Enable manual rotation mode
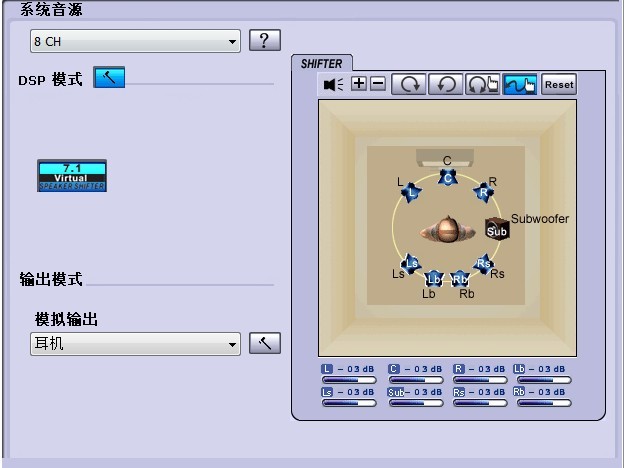Viewport: 624px width, 468px height. coord(482,85)
